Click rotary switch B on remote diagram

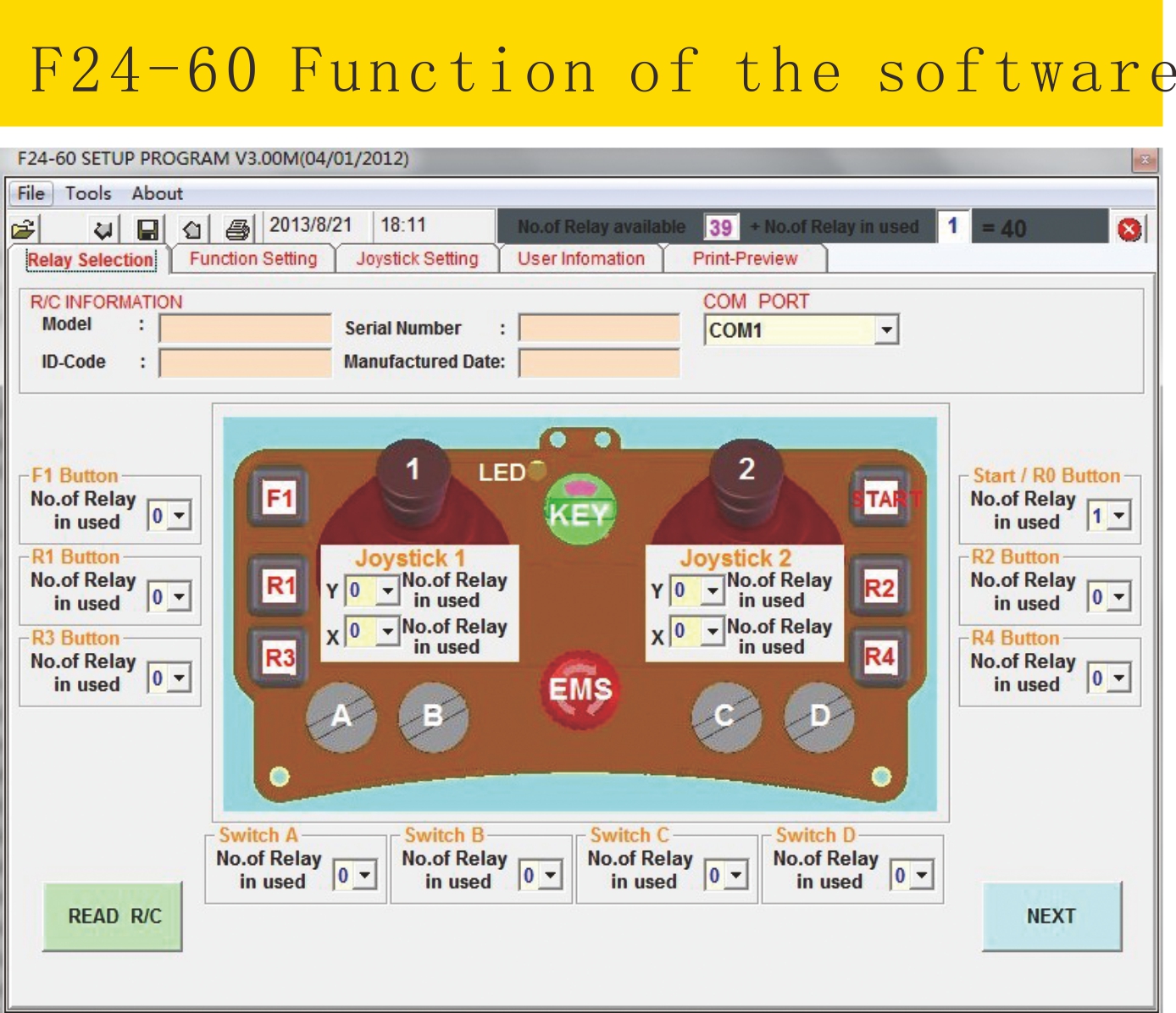point(433,717)
